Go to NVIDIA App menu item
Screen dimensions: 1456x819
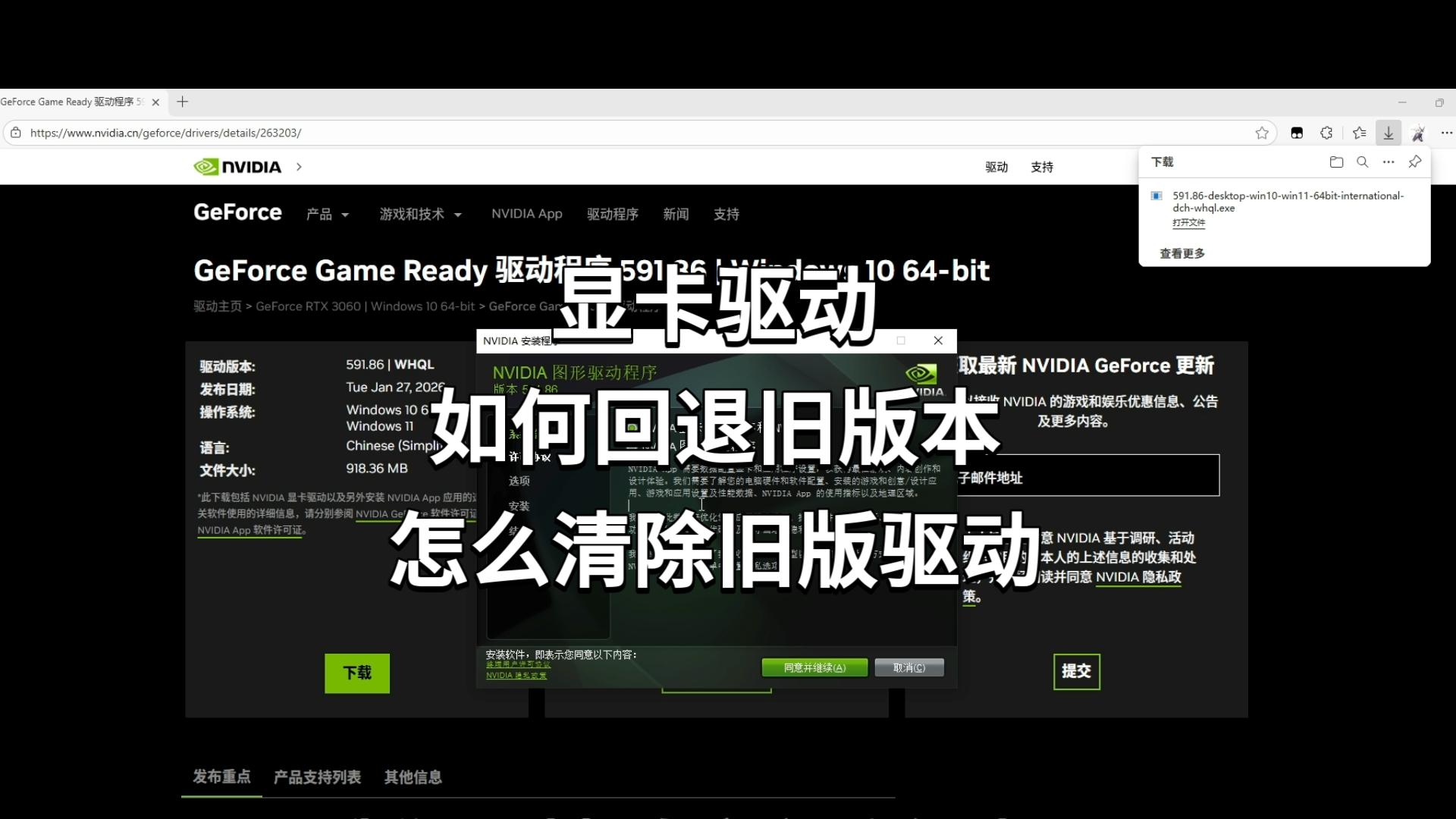coord(527,214)
